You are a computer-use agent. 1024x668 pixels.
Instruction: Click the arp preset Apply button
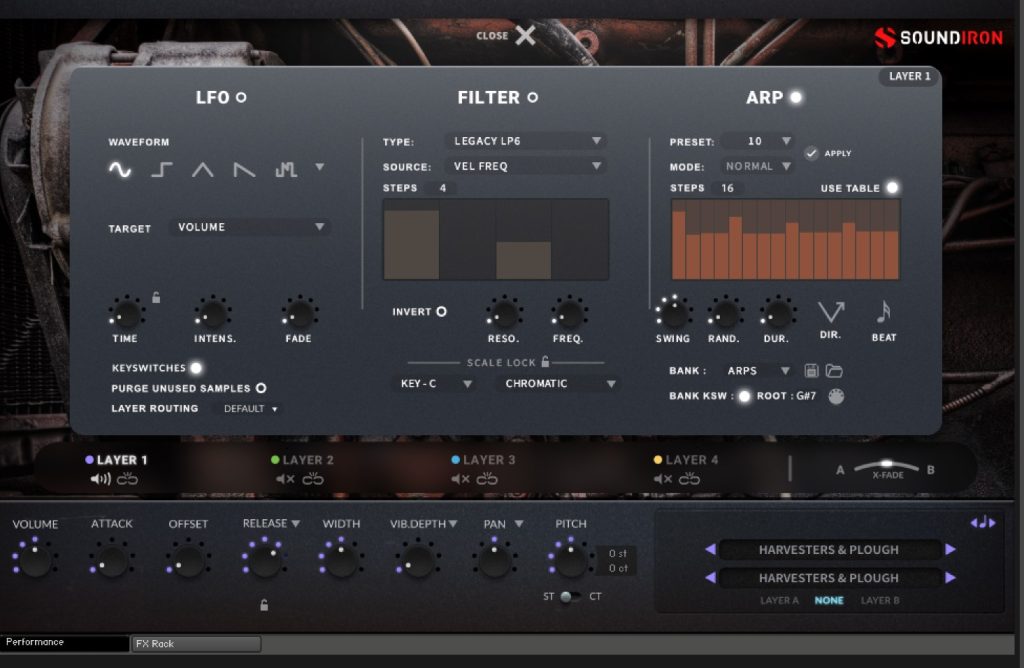[x=812, y=153]
